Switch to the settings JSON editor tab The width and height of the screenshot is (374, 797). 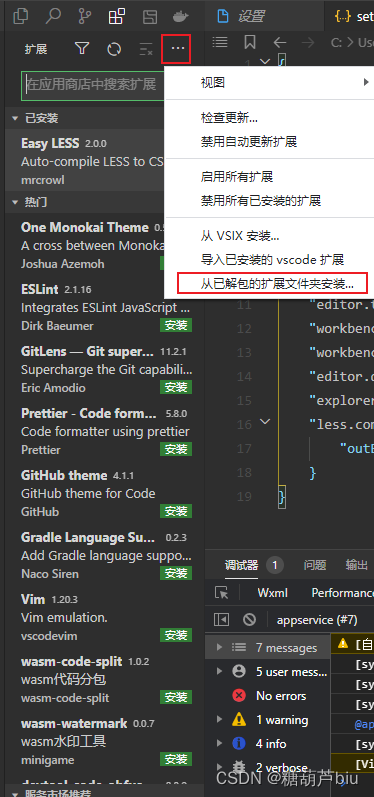351,16
